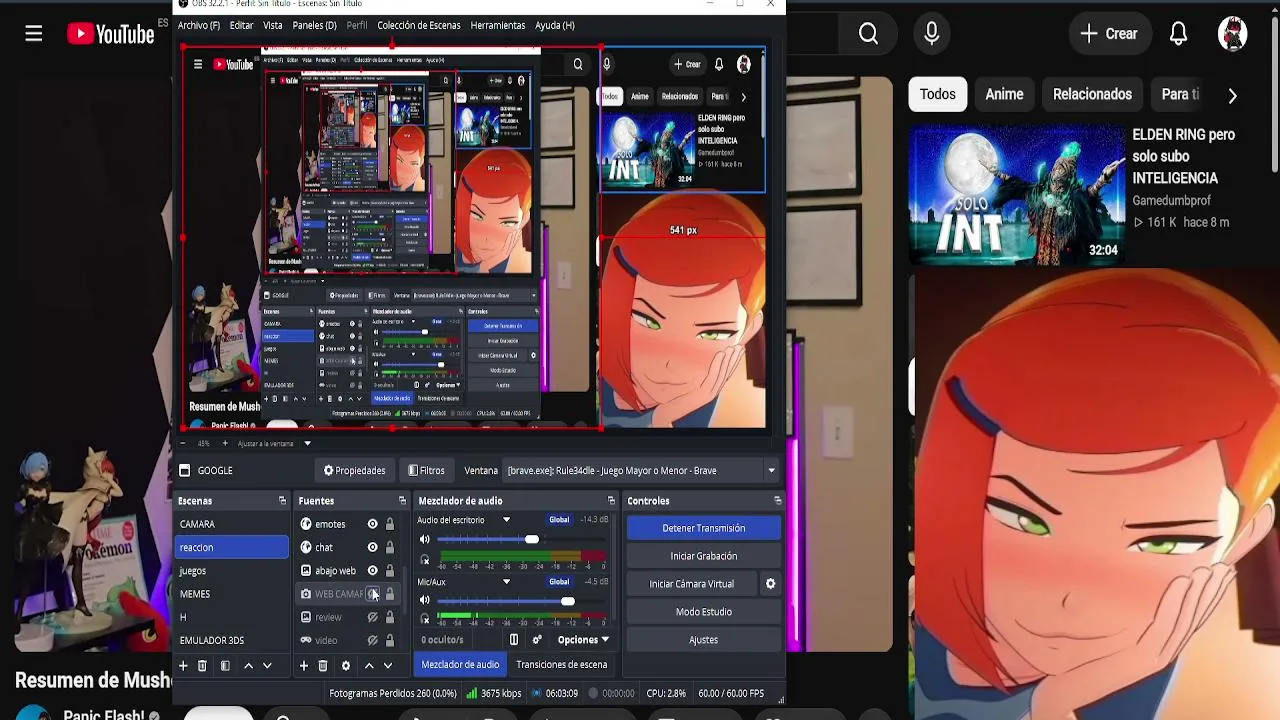The width and height of the screenshot is (1280, 720).
Task: Open the source Filtros button
Action: [x=426, y=471]
